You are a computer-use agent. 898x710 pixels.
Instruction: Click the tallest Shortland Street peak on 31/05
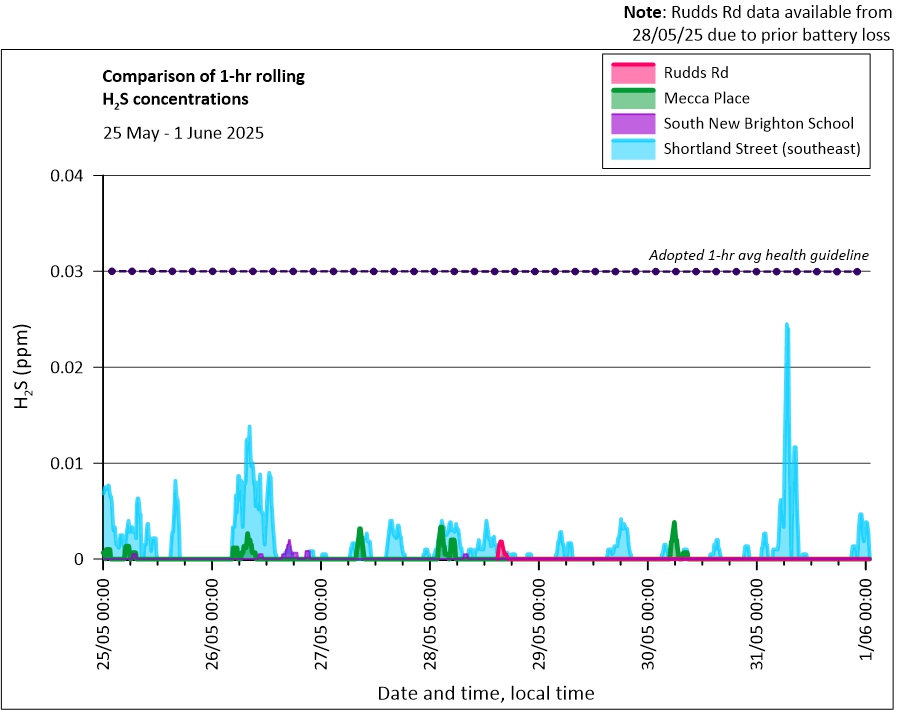click(x=787, y=326)
